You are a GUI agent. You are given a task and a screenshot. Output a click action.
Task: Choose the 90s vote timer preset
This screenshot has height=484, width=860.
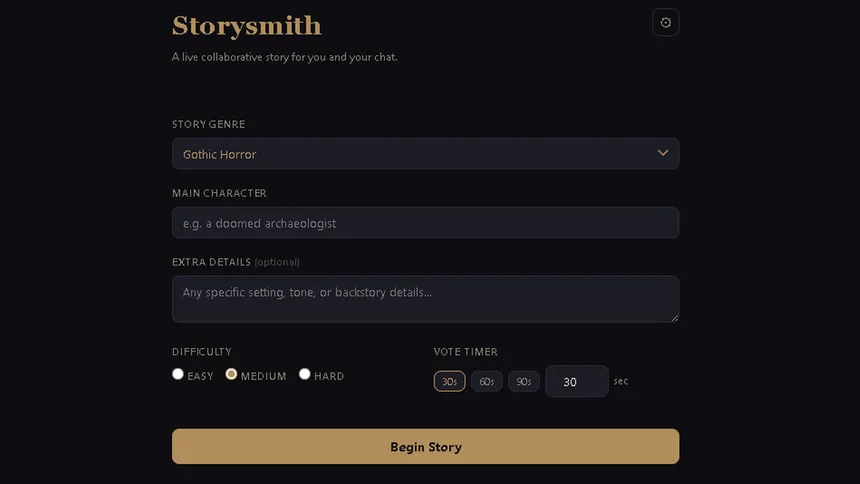click(524, 381)
